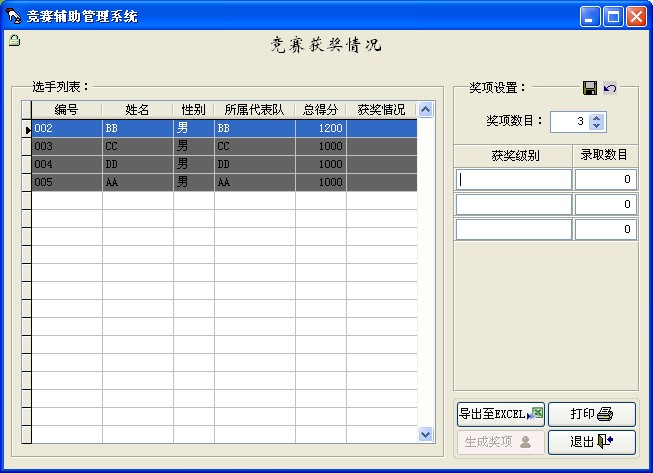The image size is (653, 473).
Task: Click the 打印 button
Action: click(x=592, y=414)
